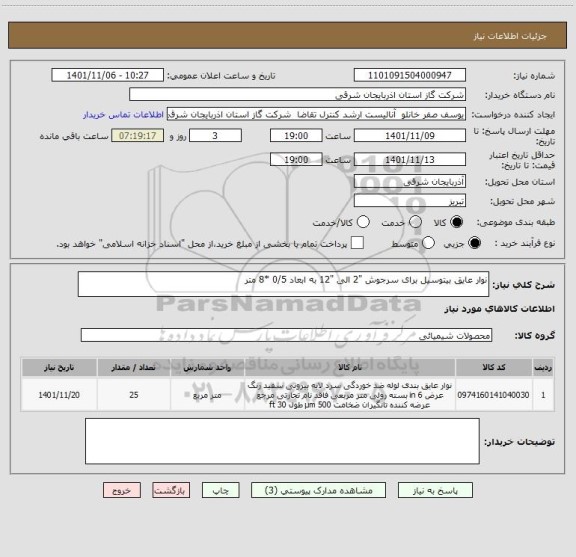The image size is (576, 557).
Task: Open buyer contact info link اطلاعات تماس خریدار
Action: click(x=123, y=115)
